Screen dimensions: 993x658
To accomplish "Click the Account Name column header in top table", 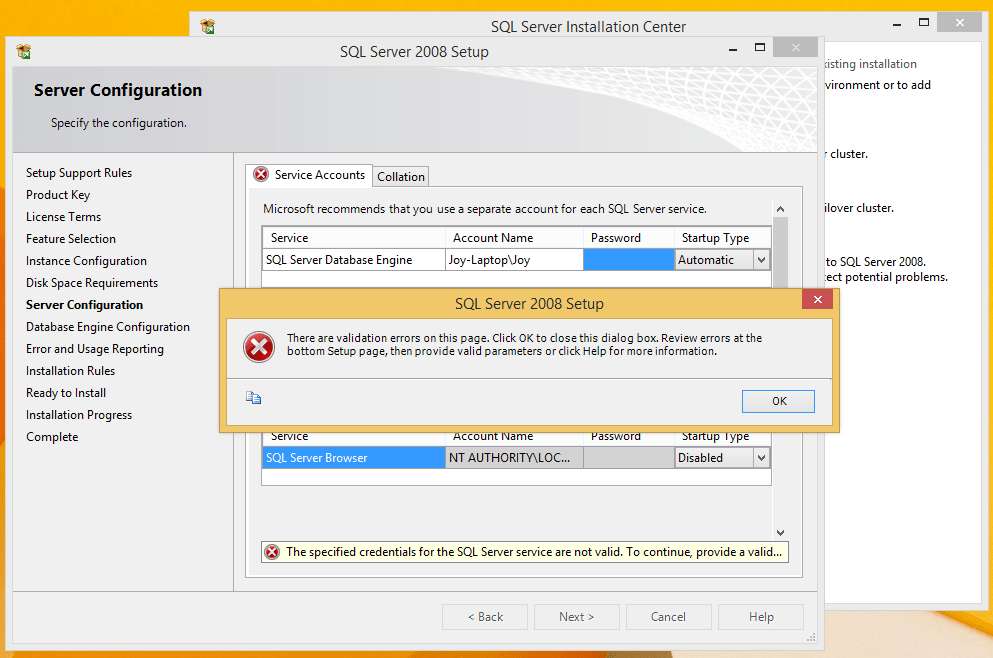I will (x=514, y=237).
